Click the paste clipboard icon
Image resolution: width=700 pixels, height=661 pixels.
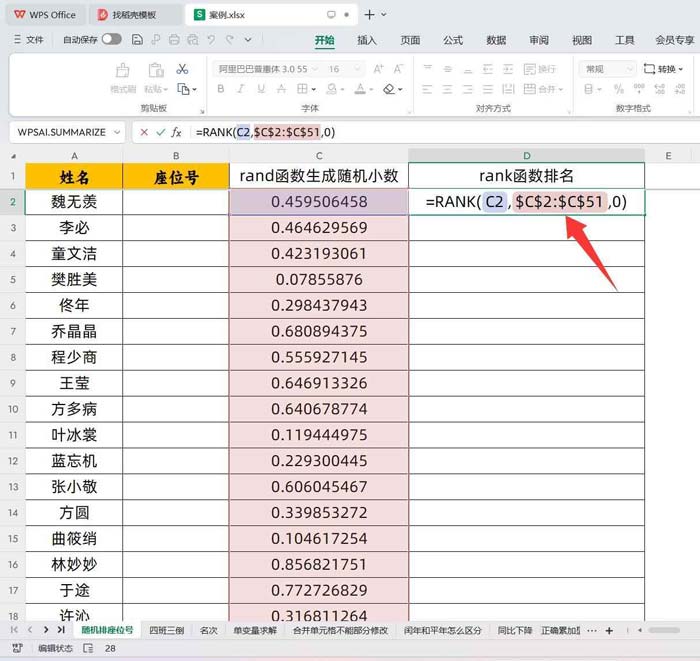click(x=156, y=70)
